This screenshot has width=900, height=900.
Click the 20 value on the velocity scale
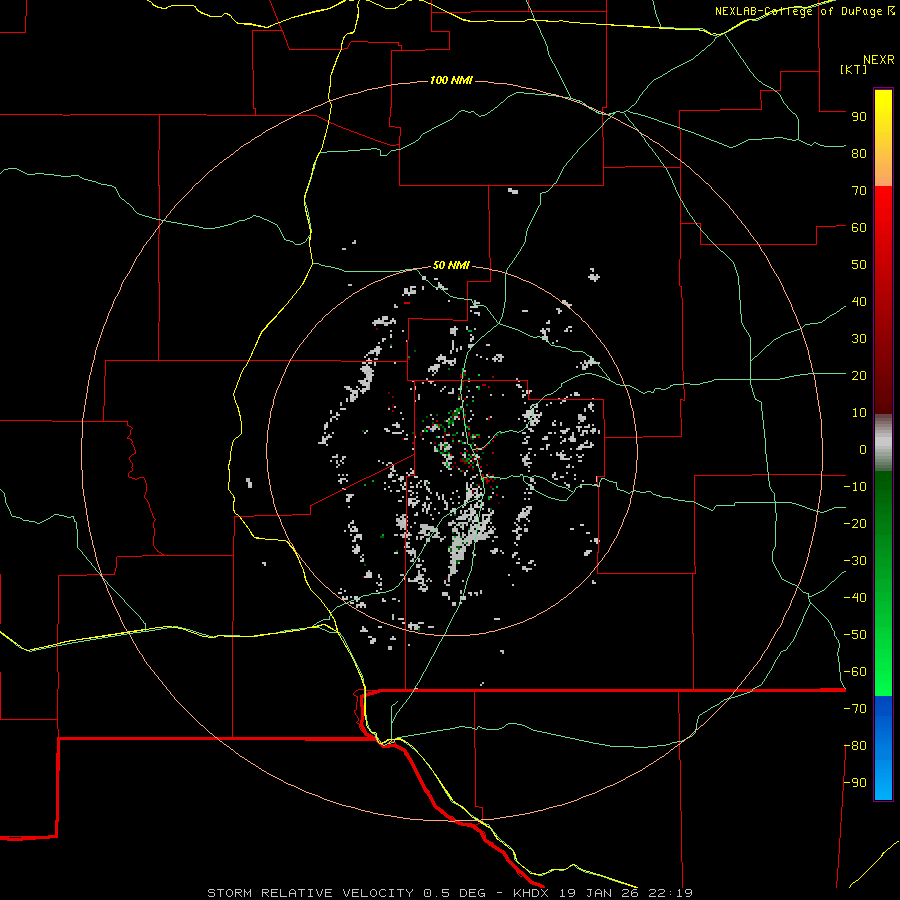point(859,375)
